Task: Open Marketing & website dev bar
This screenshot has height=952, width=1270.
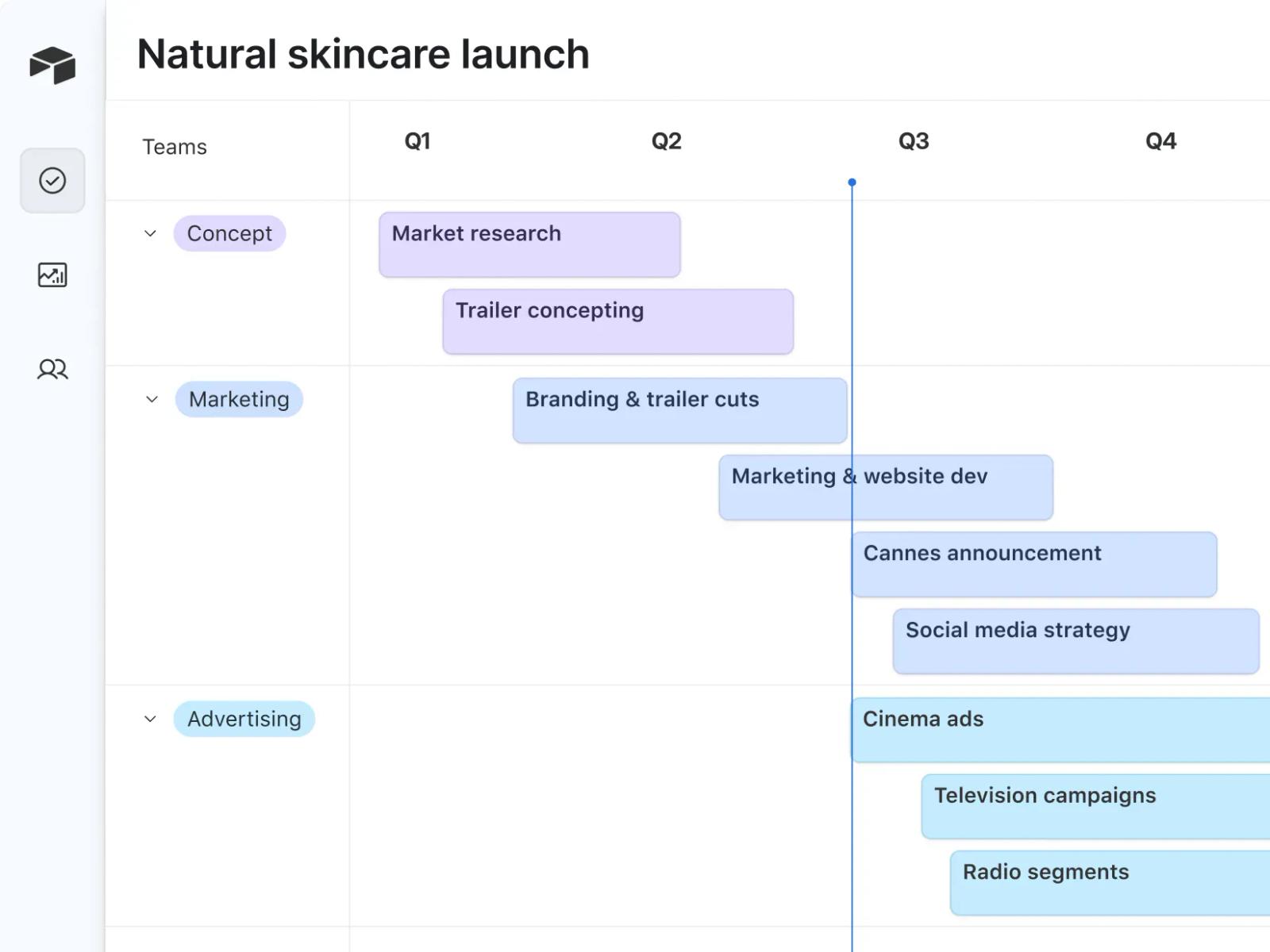Action: pyautogui.click(x=886, y=487)
